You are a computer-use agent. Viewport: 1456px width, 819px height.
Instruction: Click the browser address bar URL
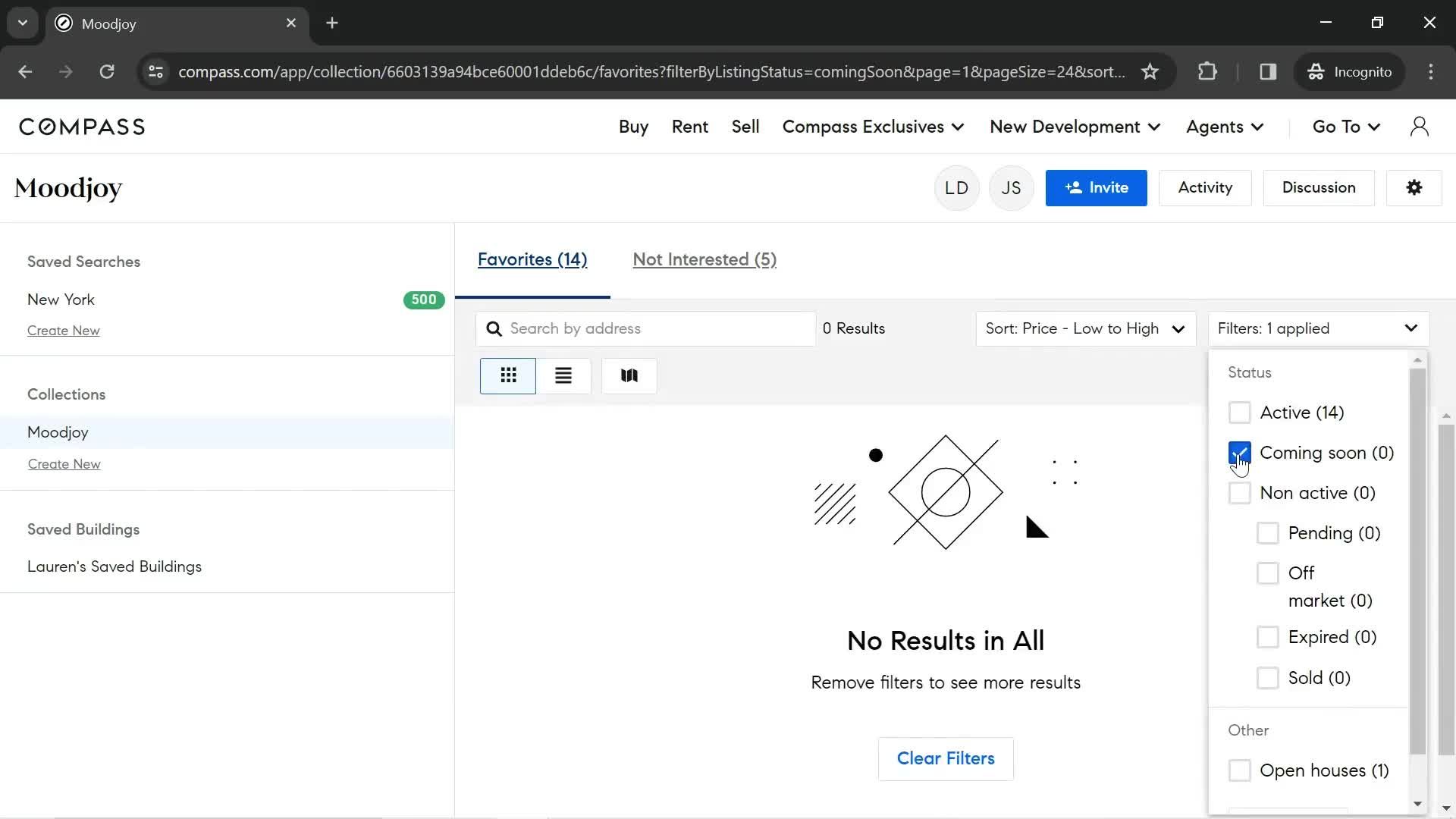pos(651,72)
